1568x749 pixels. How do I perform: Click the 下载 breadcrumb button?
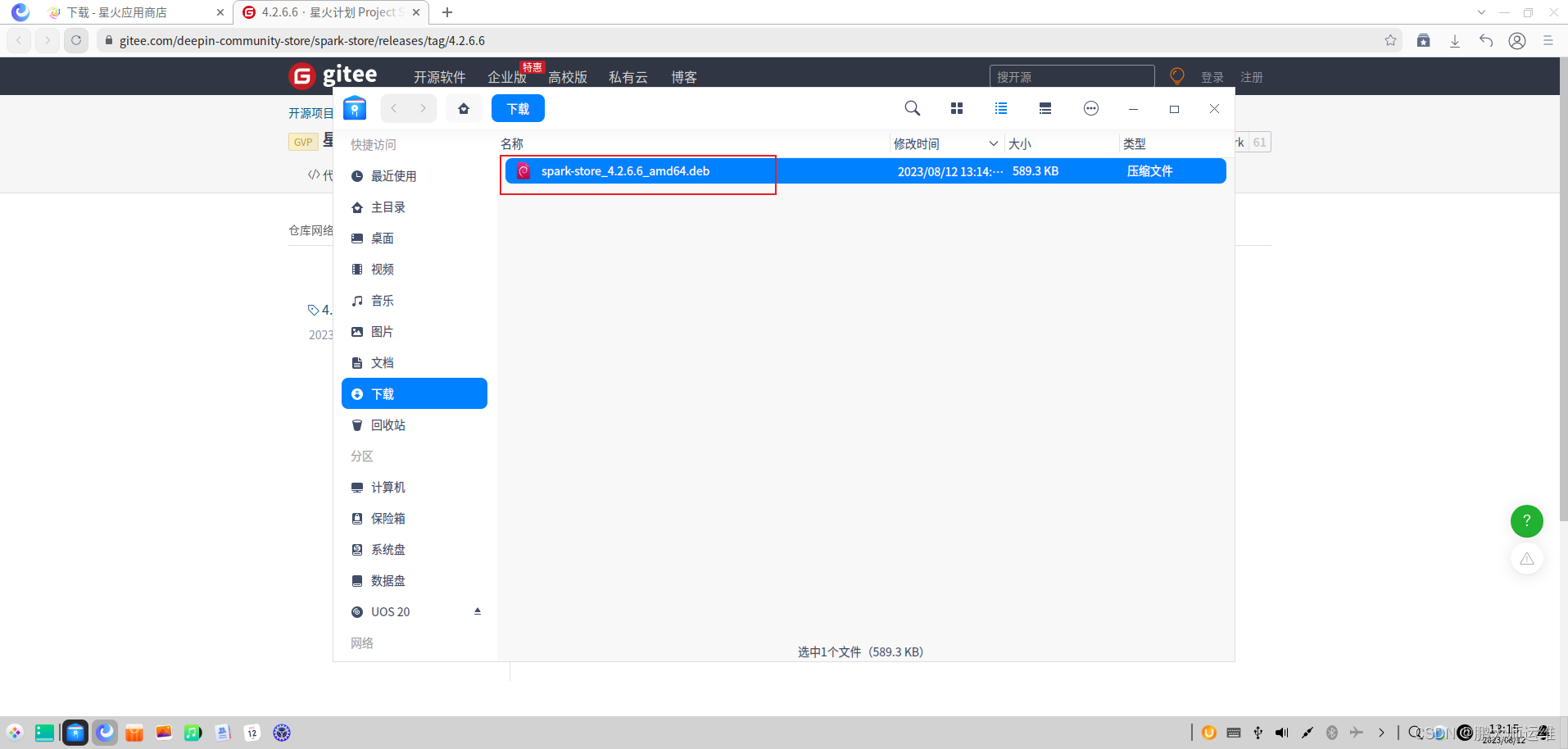click(x=518, y=108)
